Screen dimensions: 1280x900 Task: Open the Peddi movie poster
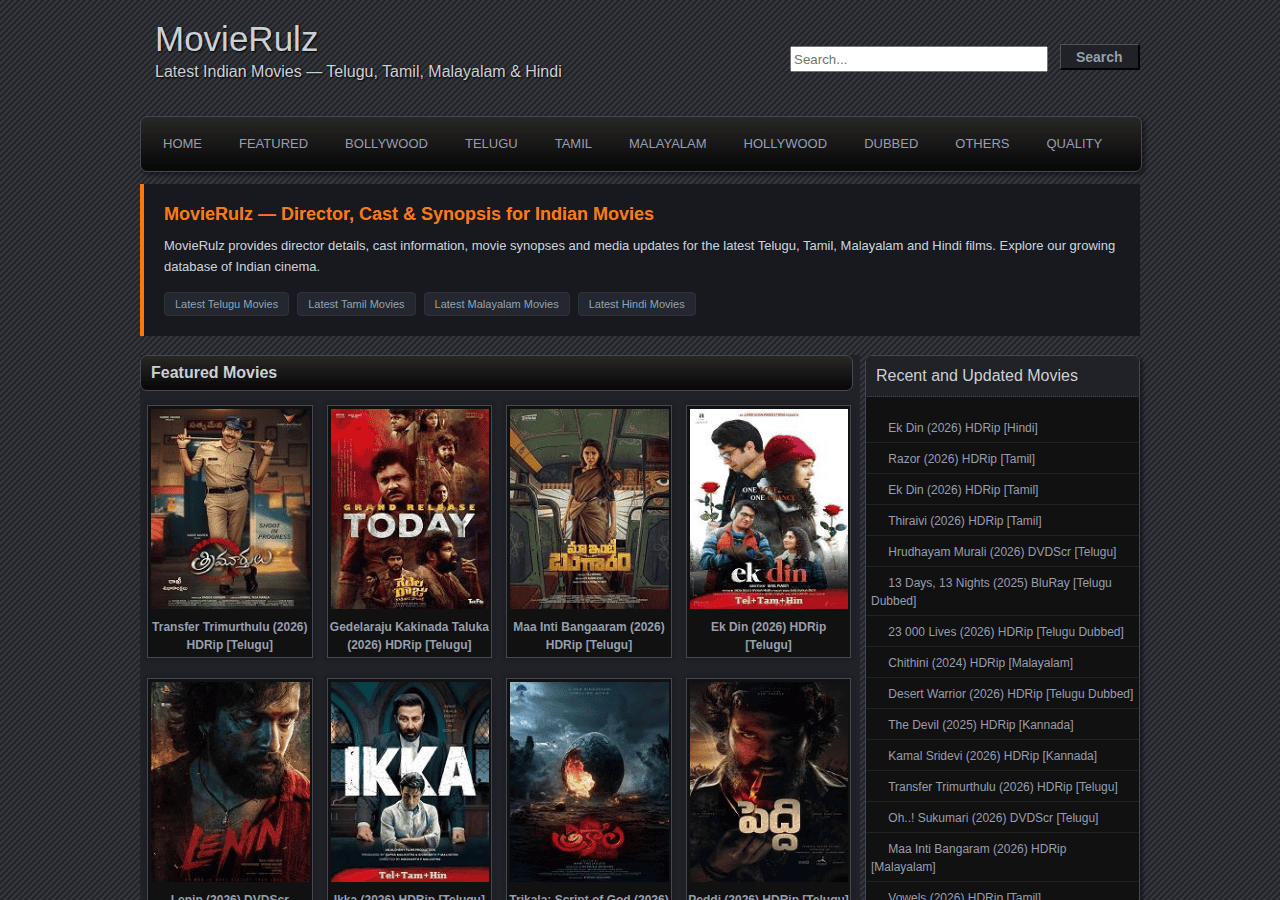coord(769,782)
